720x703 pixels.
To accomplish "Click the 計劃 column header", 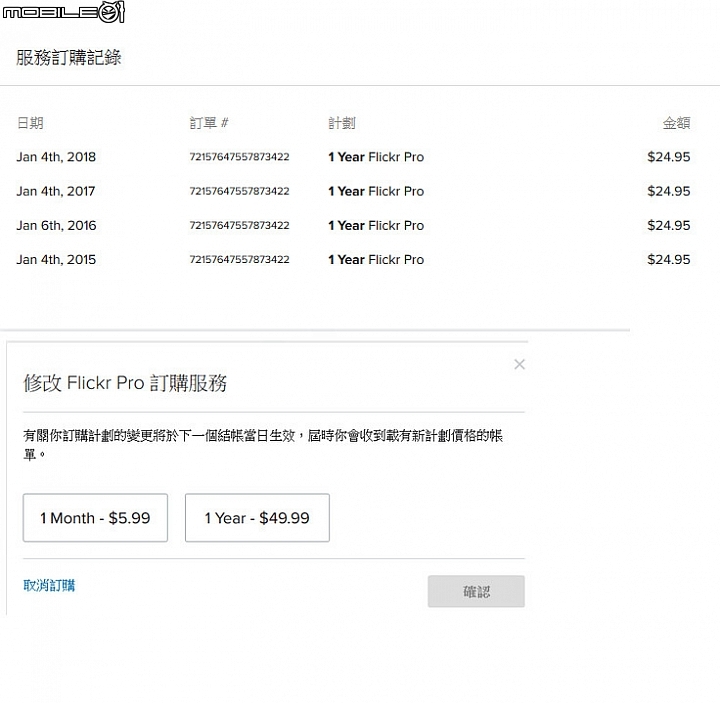I will pos(342,123).
